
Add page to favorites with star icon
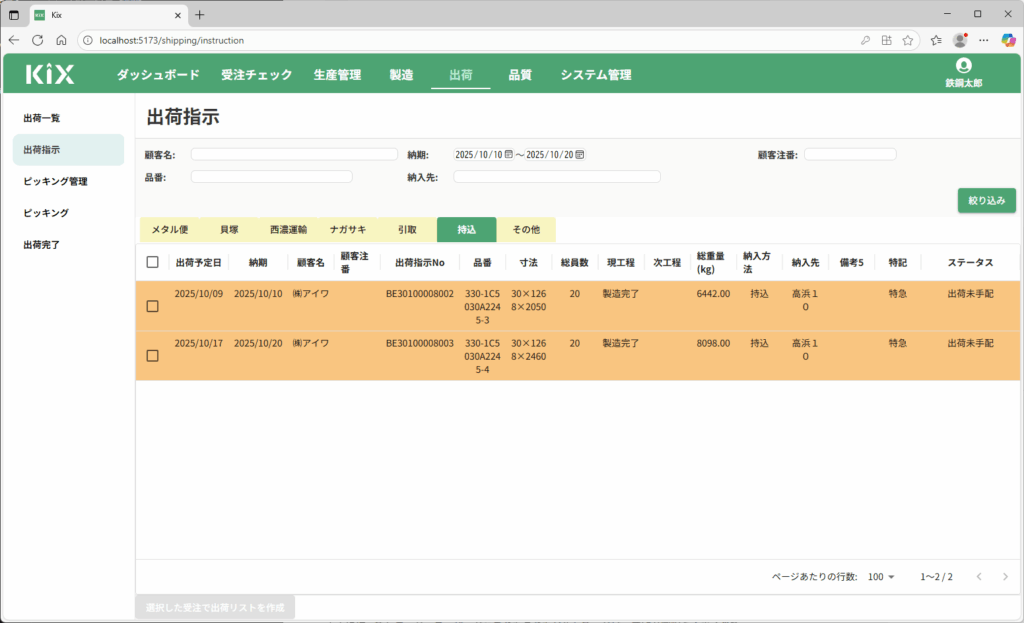pos(907,40)
